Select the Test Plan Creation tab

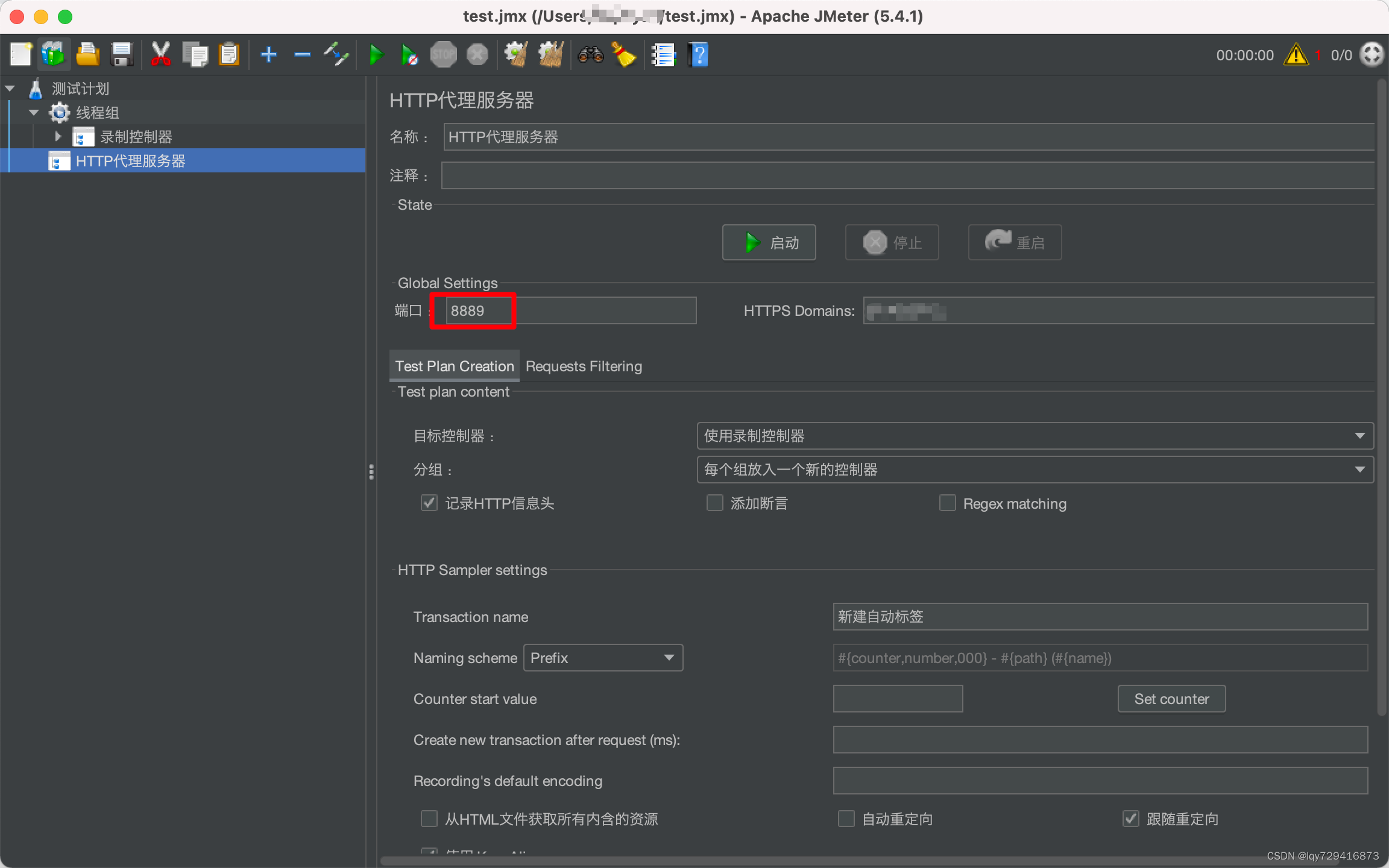[x=455, y=366]
